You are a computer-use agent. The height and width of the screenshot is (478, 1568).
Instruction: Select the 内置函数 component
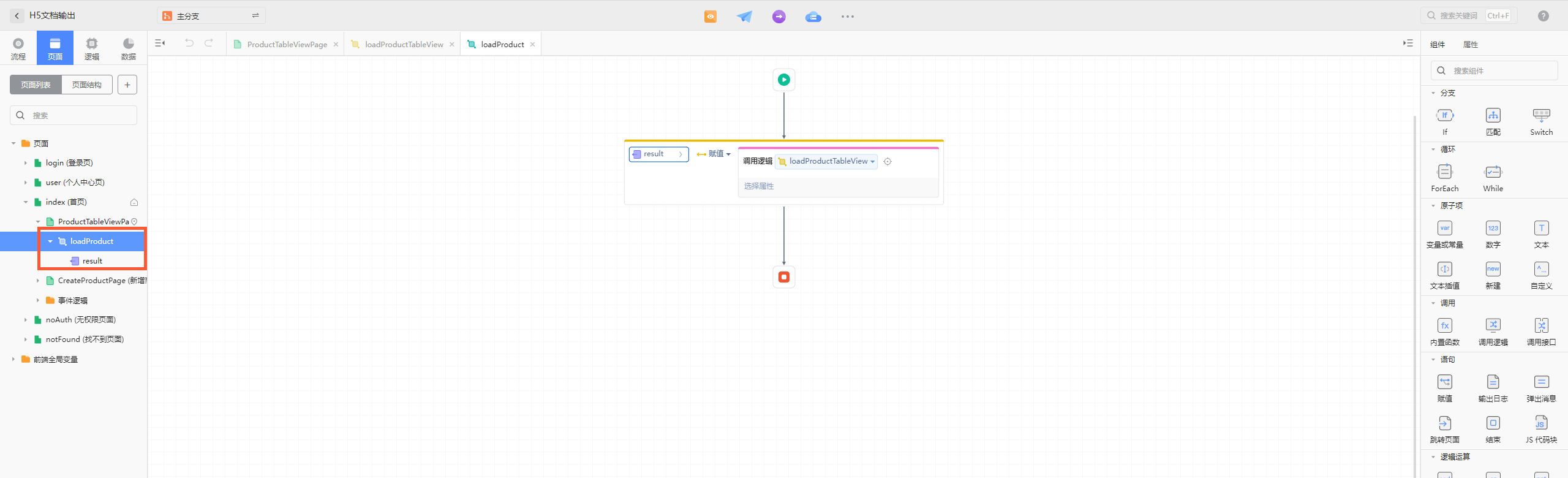(x=1445, y=332)
